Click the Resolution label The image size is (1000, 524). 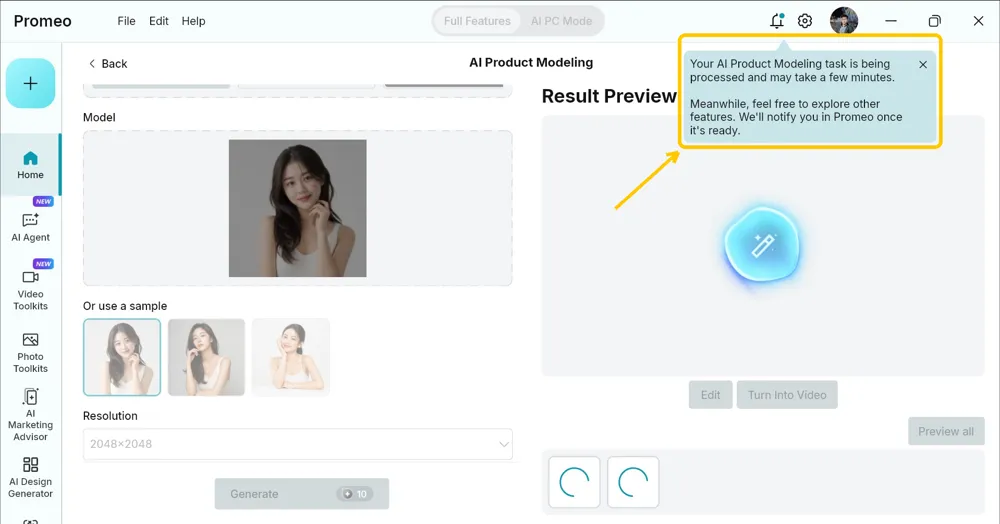click(x=110, y=416)
